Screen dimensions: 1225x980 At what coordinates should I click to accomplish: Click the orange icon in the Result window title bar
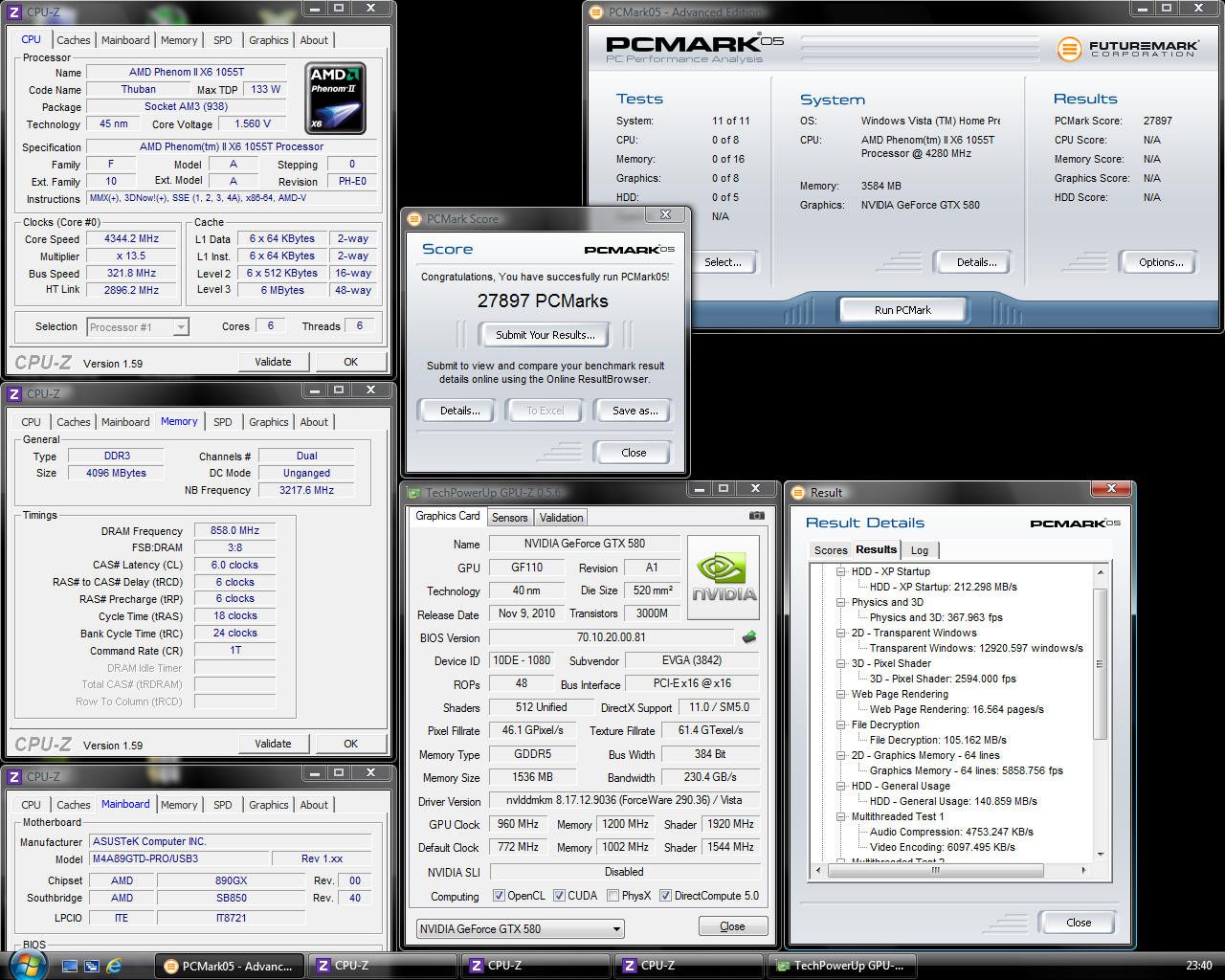coord(798,493)
